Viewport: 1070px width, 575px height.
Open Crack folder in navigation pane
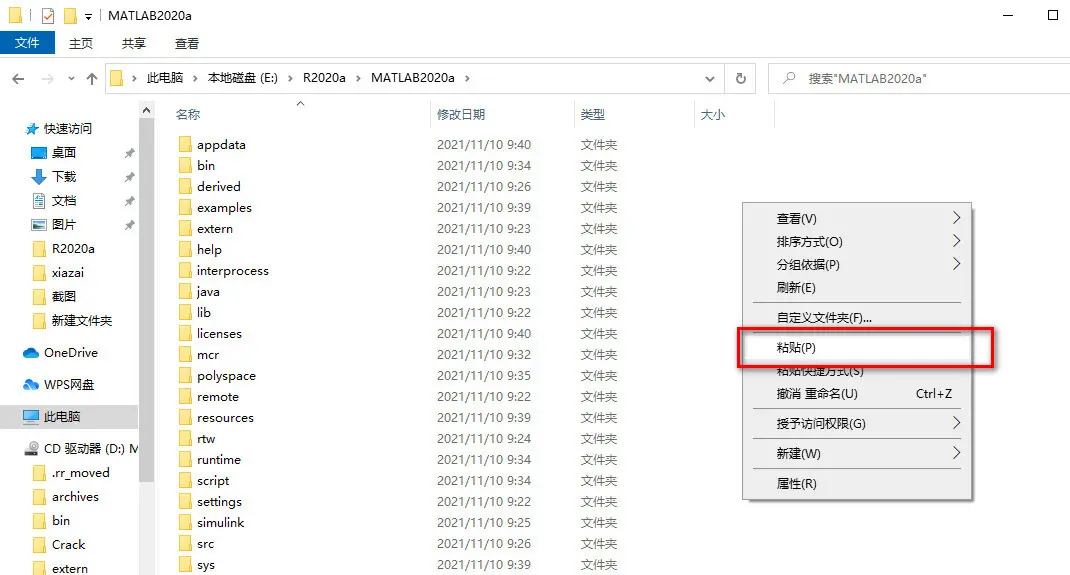tap(68, 545)
